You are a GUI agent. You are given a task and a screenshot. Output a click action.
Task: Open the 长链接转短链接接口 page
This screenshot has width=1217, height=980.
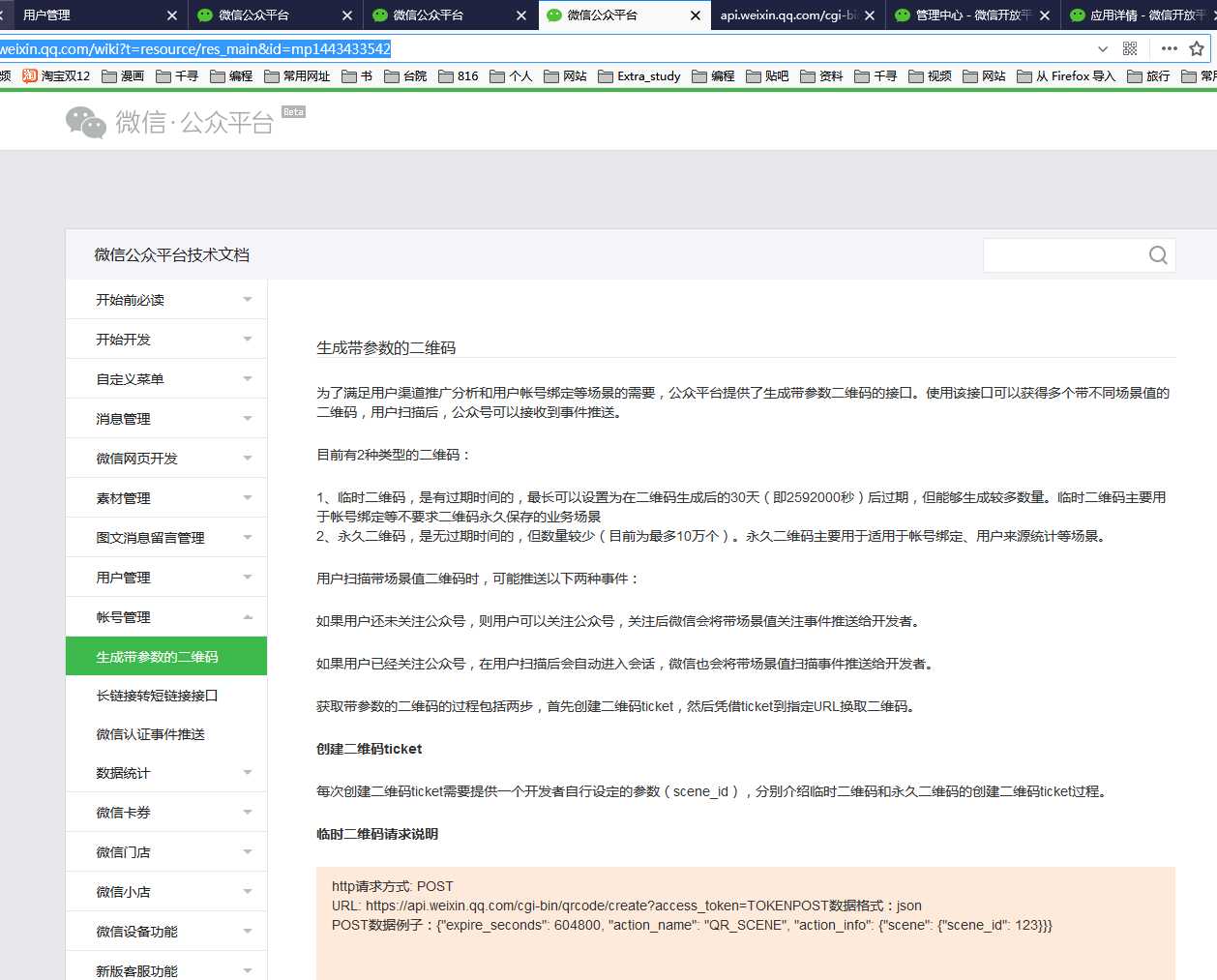point(157,696)
